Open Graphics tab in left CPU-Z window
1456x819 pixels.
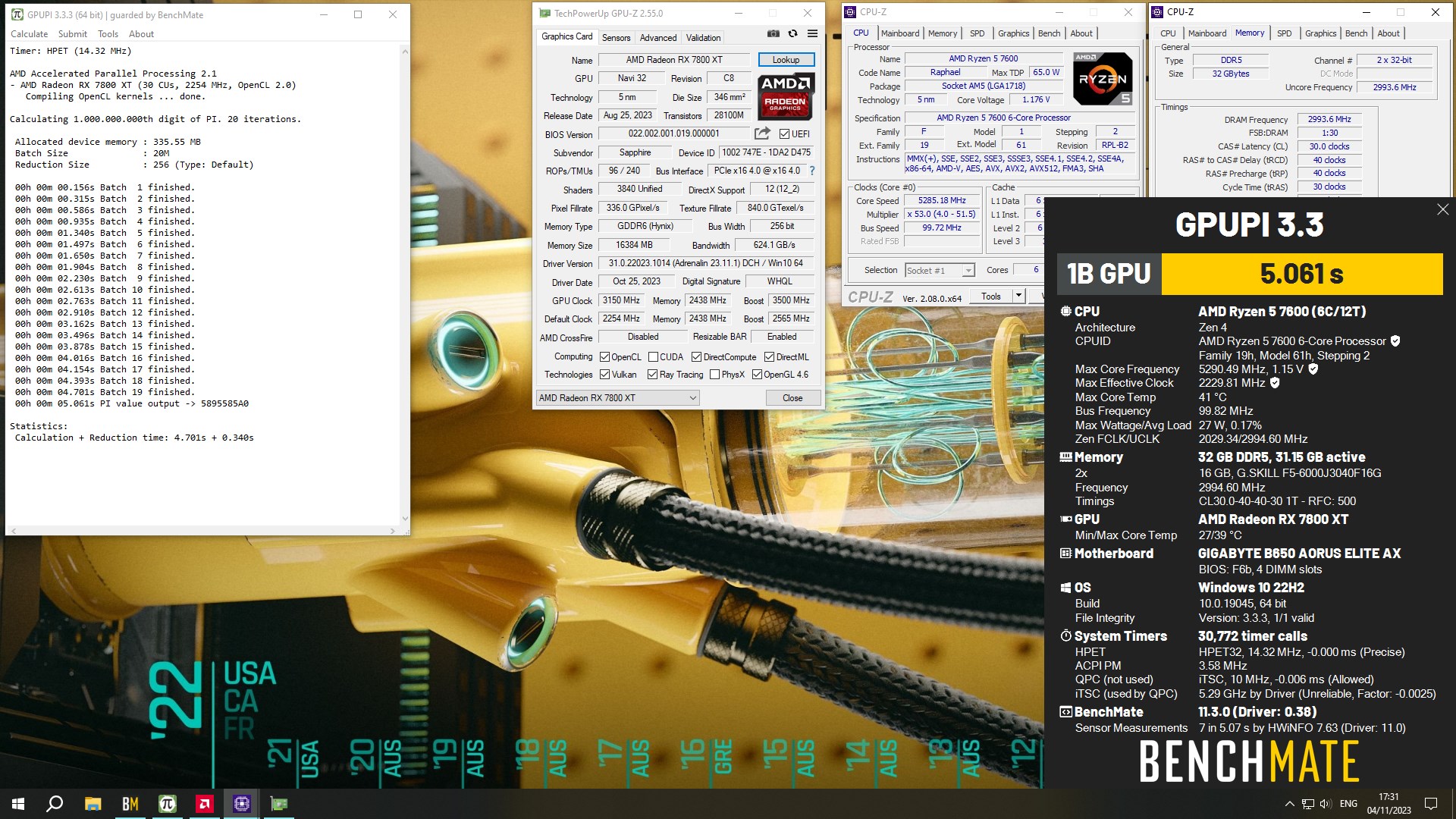click(x=1013, y=33)
